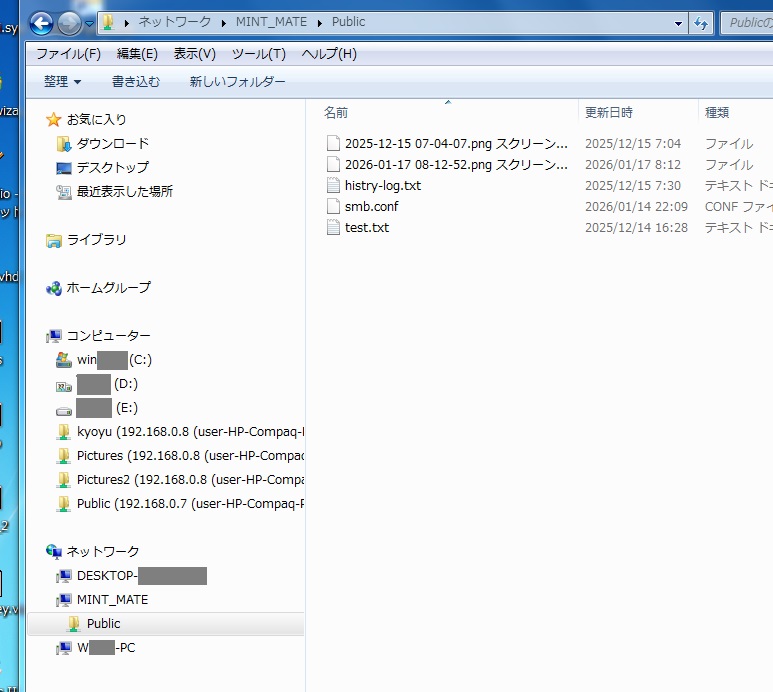The width and height of the screenshot is (773, 692).
Task: Click the Downloads (ダウンロード) folder icon
Action: (x=64, y=144)
